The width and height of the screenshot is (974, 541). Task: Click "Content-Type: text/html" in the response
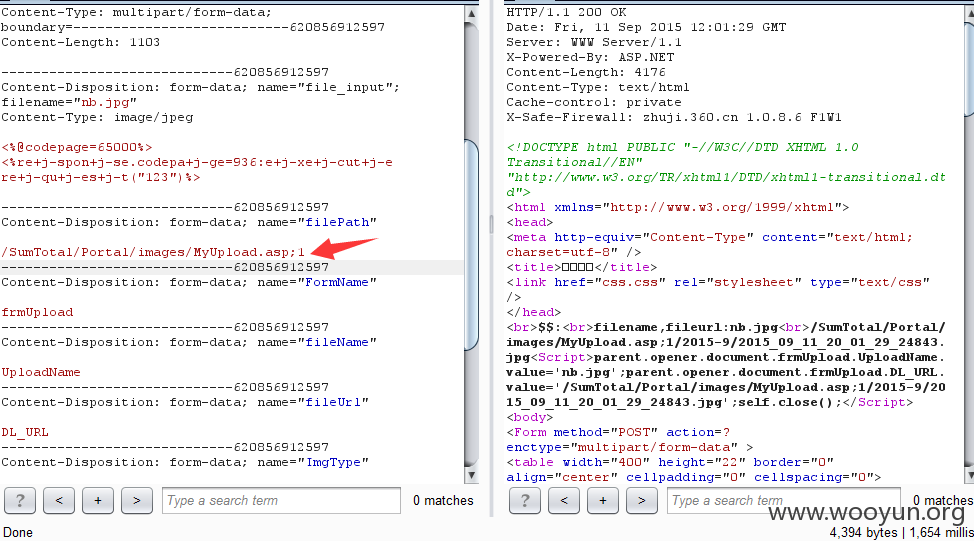(598, 88)
